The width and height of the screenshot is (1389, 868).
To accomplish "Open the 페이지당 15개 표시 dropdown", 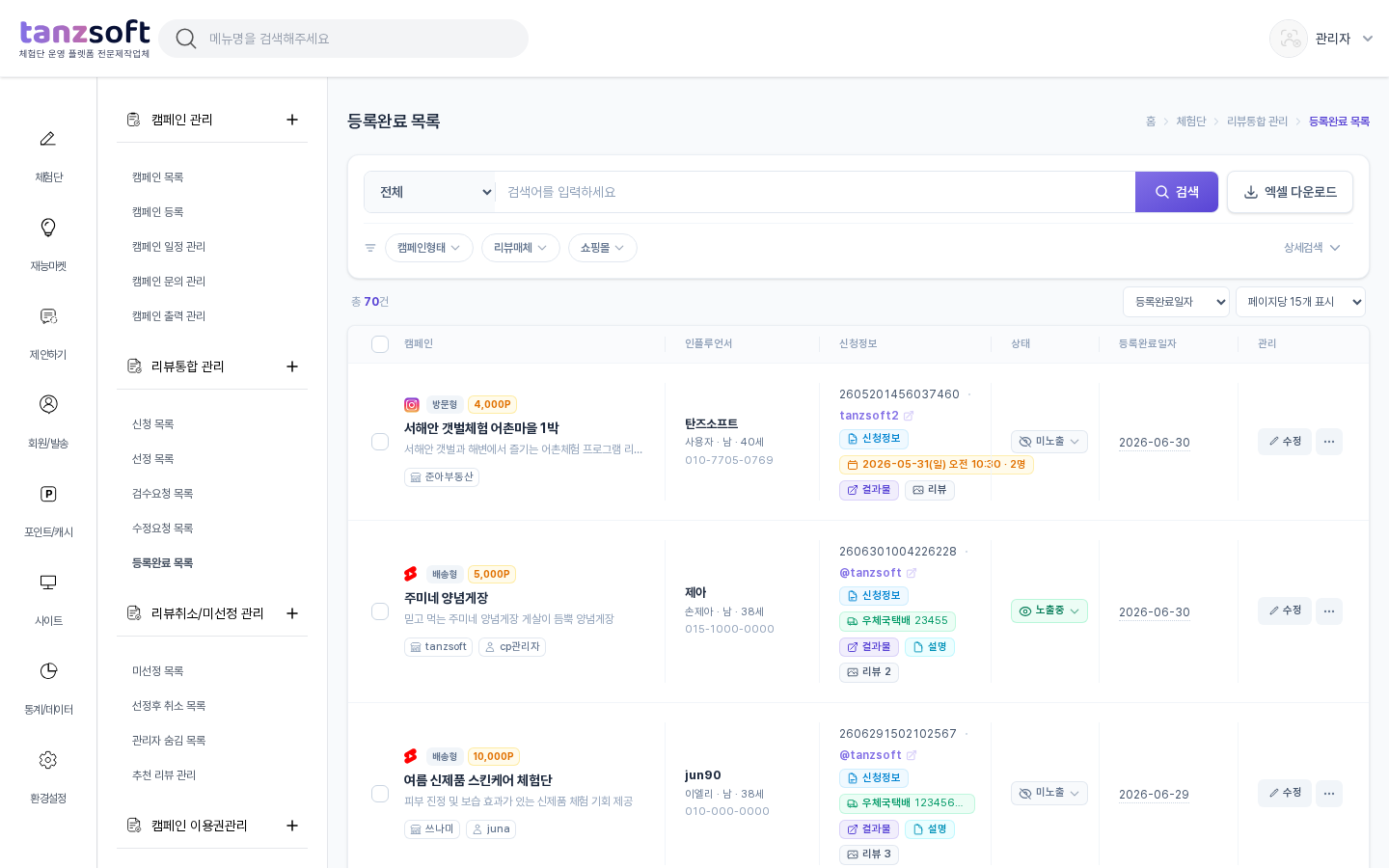I will tap(1300, 302).
